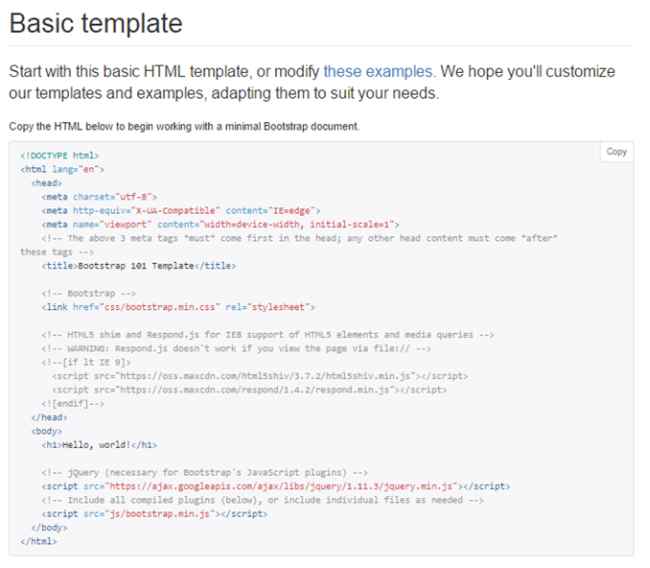Click the "Copy the HTML below" instruction text
650x568 pixels.
[183, 127]
